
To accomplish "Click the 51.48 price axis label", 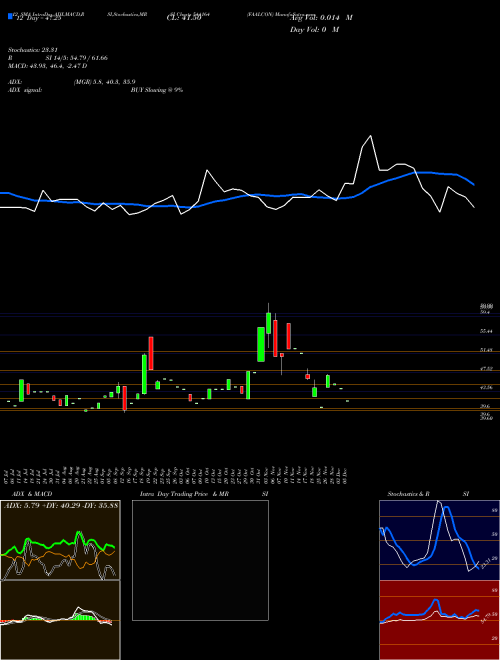I will tap(486, 350).
